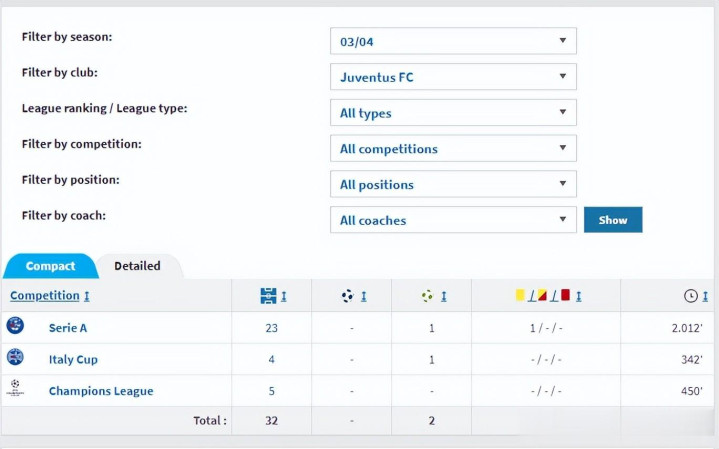Sort by minutes played clock icon
Image resolution: width=719 pixels, height=449 pixels.
[x=691, y=296]
